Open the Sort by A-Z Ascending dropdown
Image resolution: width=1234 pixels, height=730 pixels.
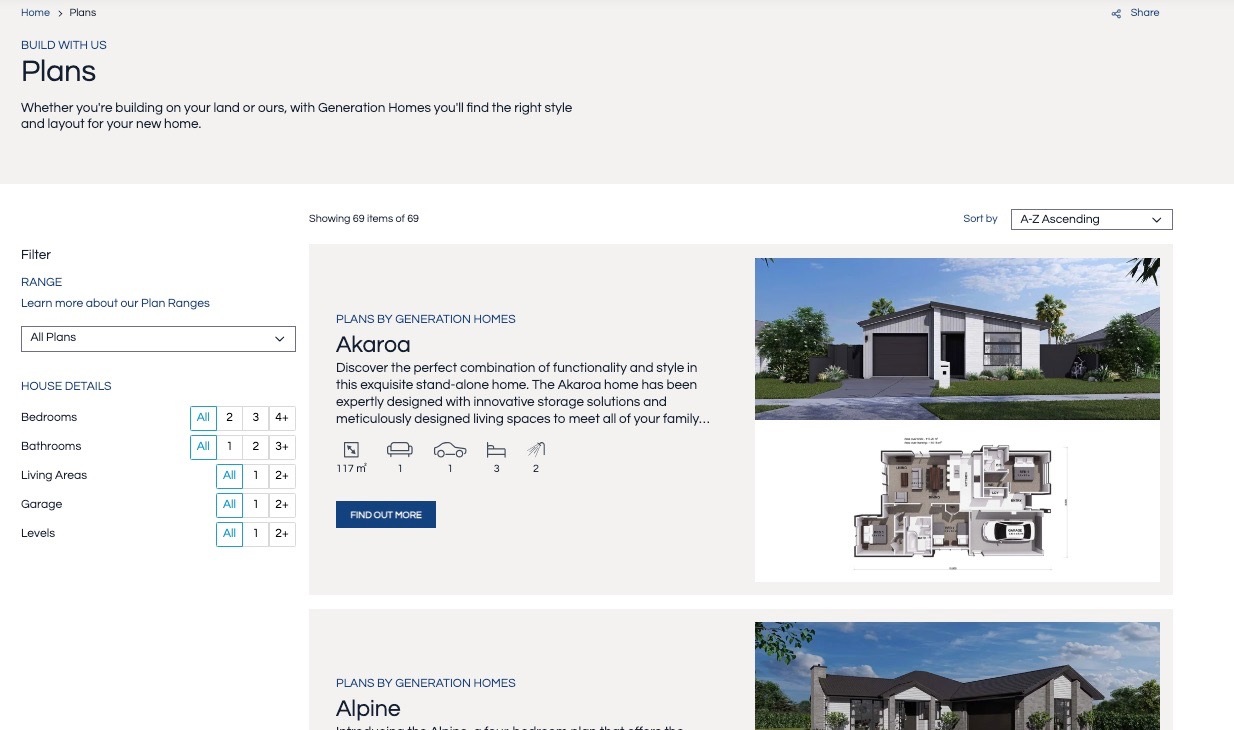[x=1091, y=219]
